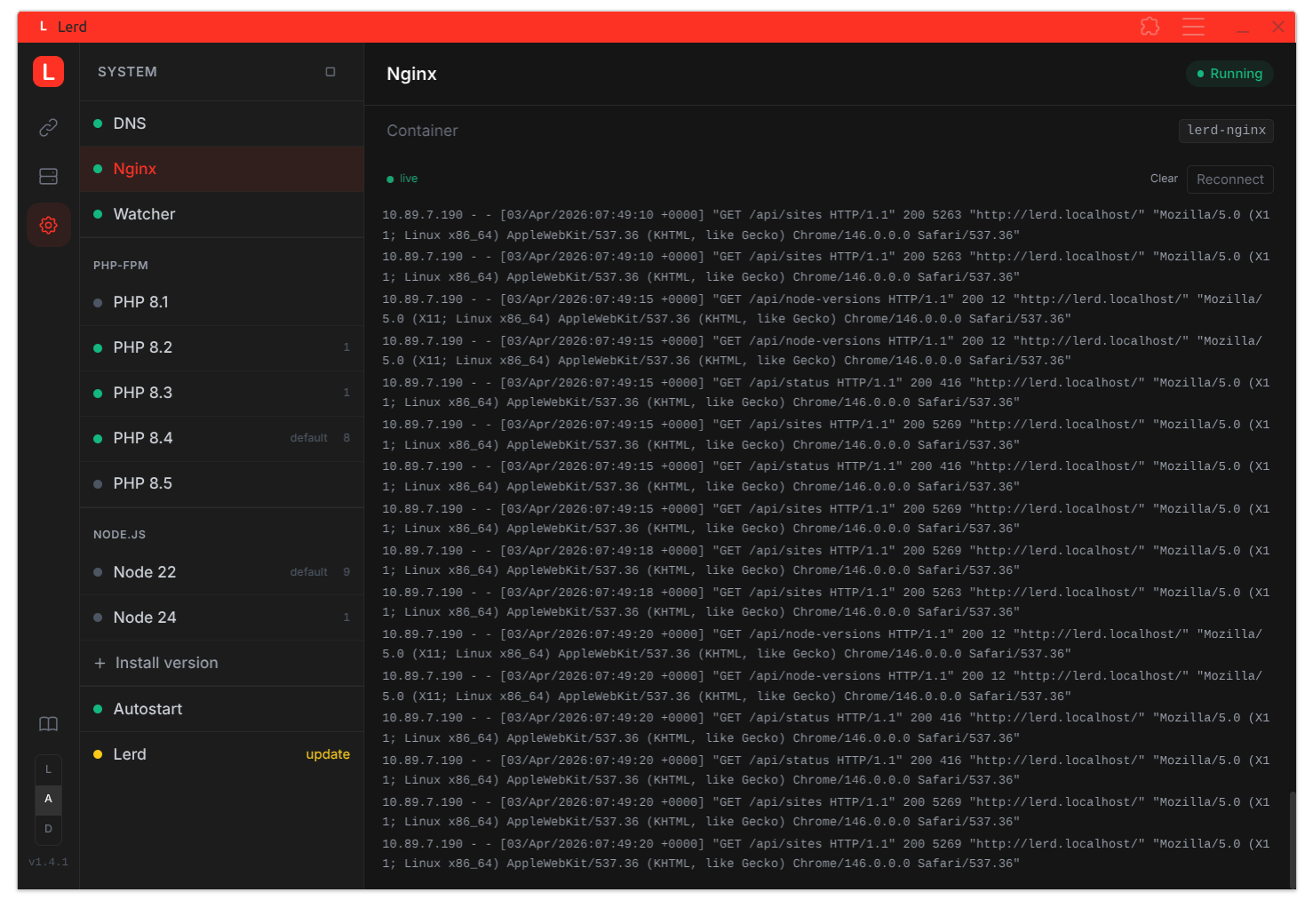
Task: Select PHP 8.1 in the list
Action: tap(222, 302)
